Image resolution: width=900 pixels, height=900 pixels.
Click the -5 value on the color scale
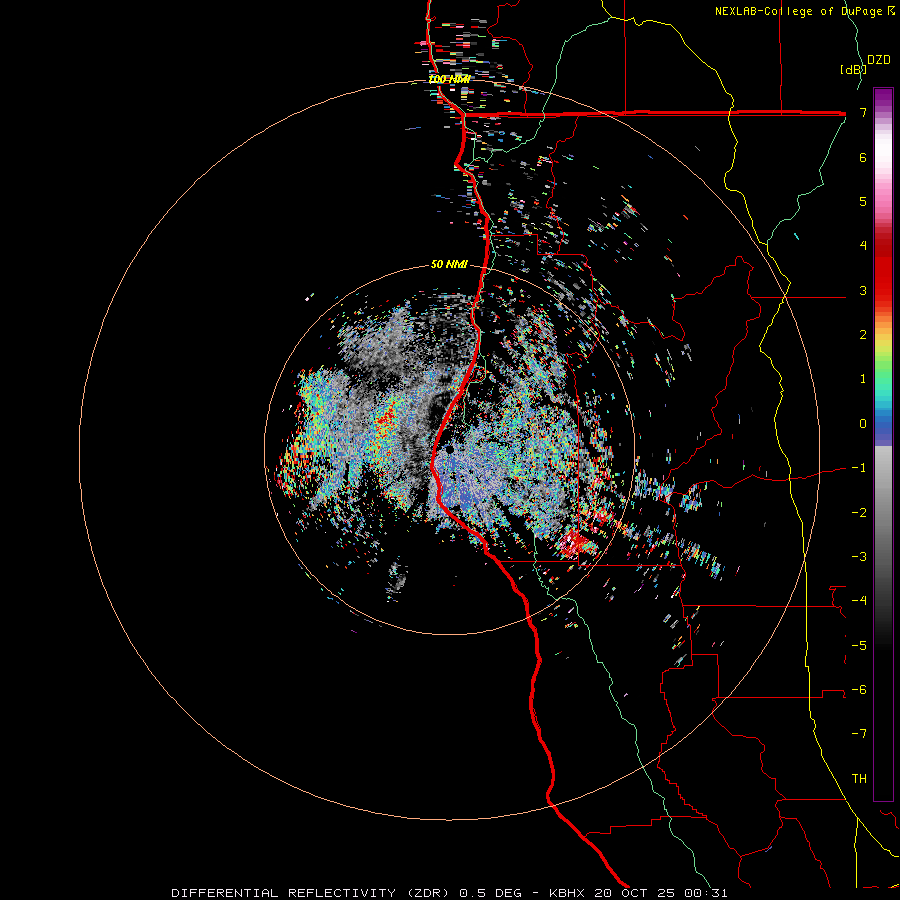[x=859, y=646]
